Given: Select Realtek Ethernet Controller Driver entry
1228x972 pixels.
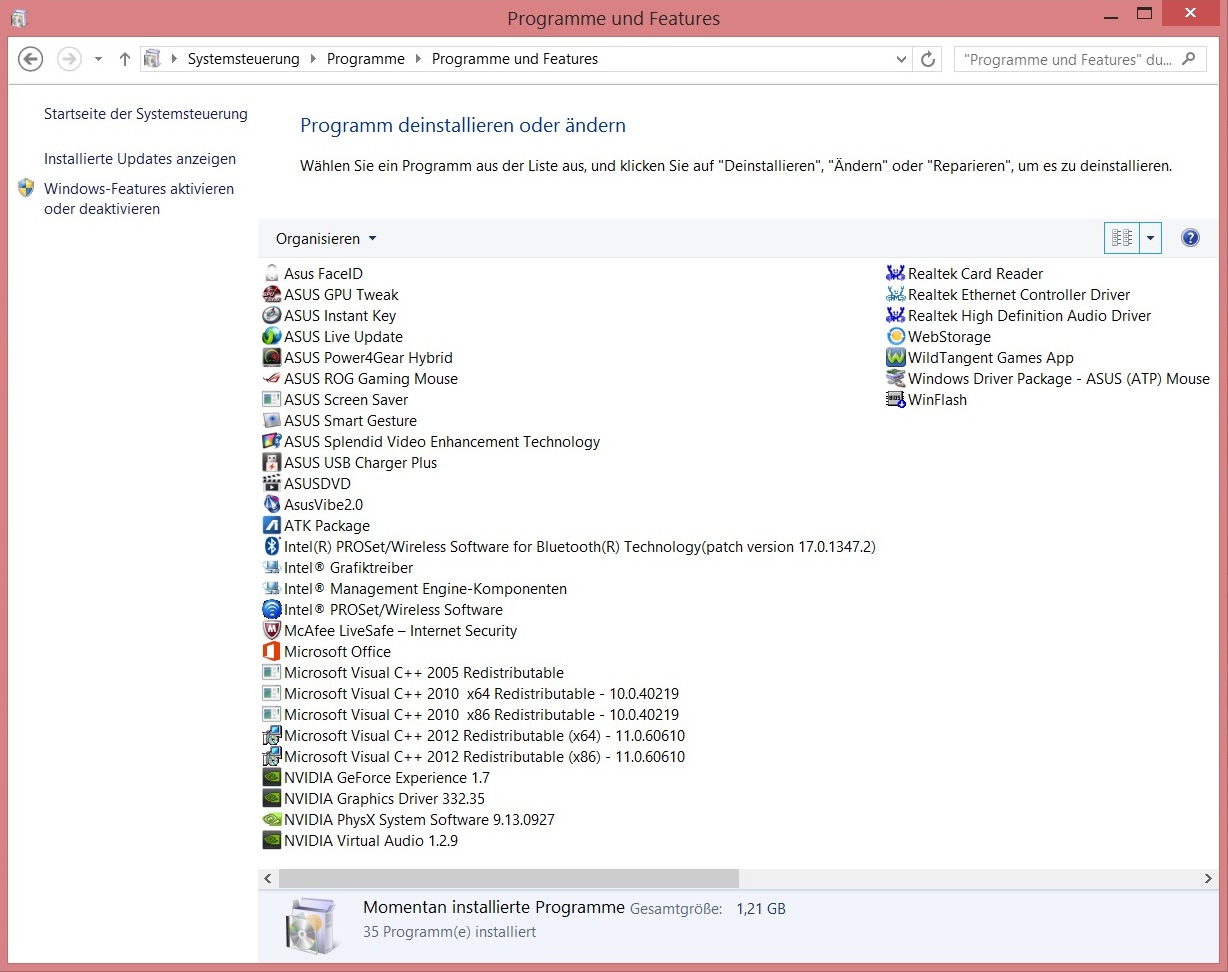Looking at the screenshot, I should point(1008,294).
